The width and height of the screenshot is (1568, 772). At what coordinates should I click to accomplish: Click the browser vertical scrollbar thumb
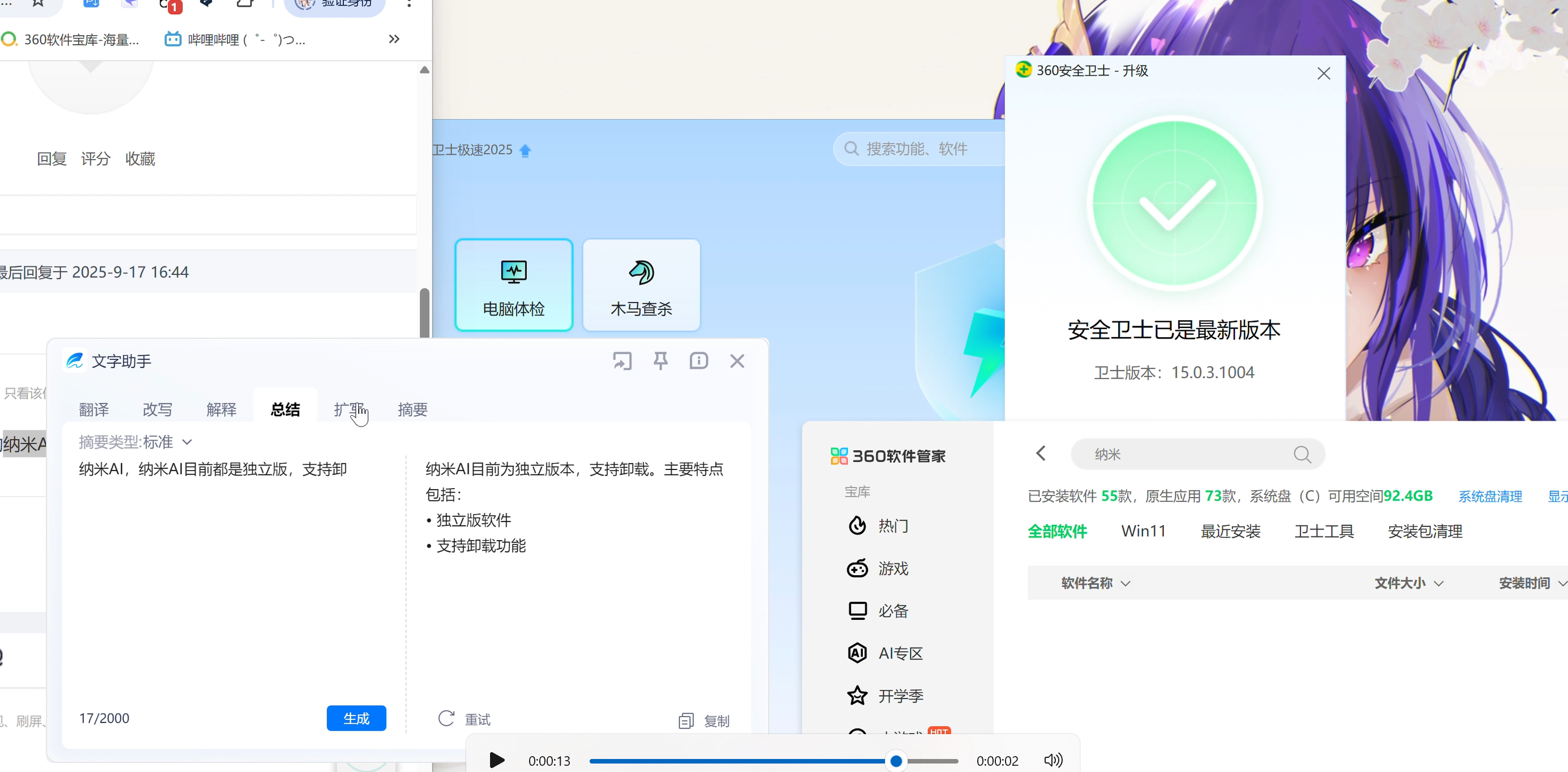[x=425, y=313]
